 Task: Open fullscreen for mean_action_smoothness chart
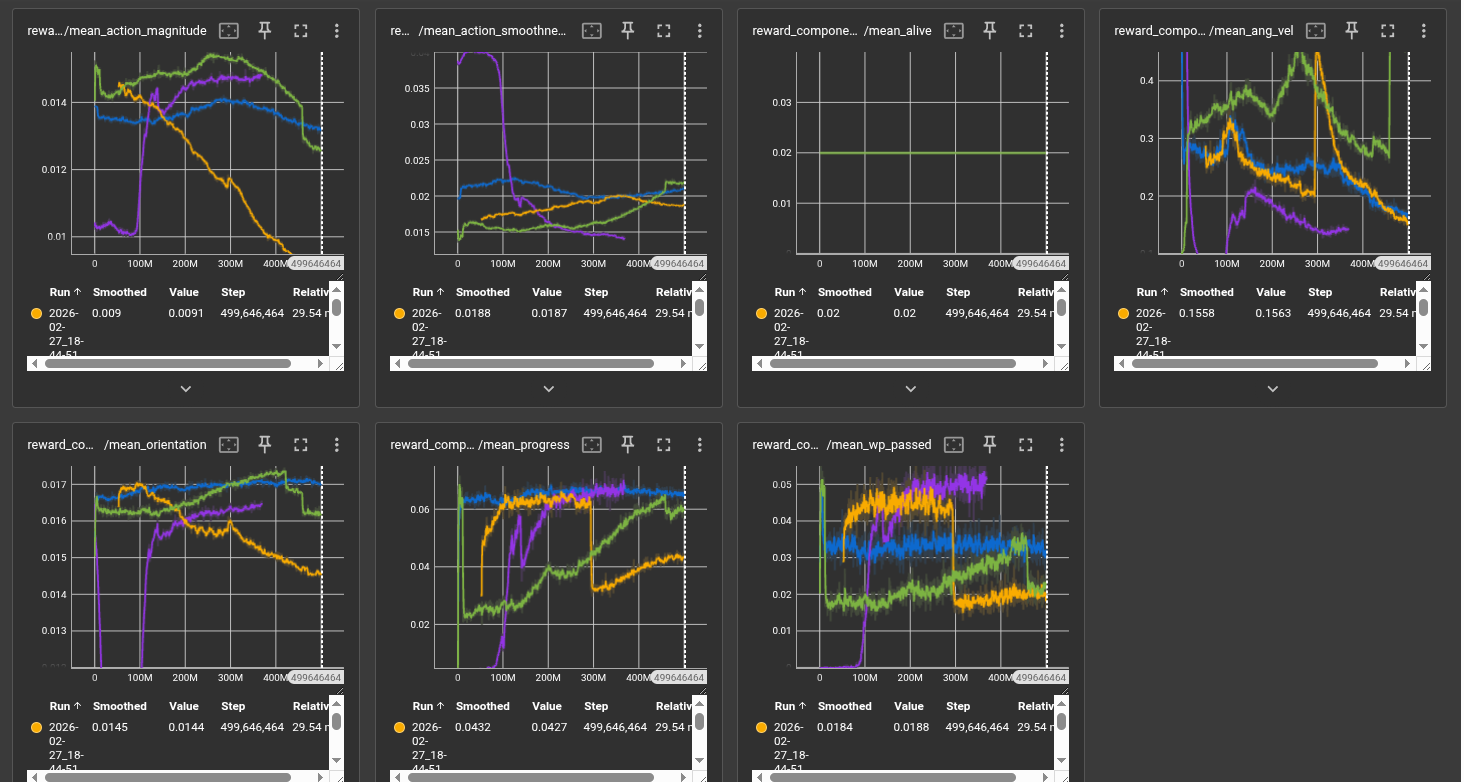(x=663, y=31)
